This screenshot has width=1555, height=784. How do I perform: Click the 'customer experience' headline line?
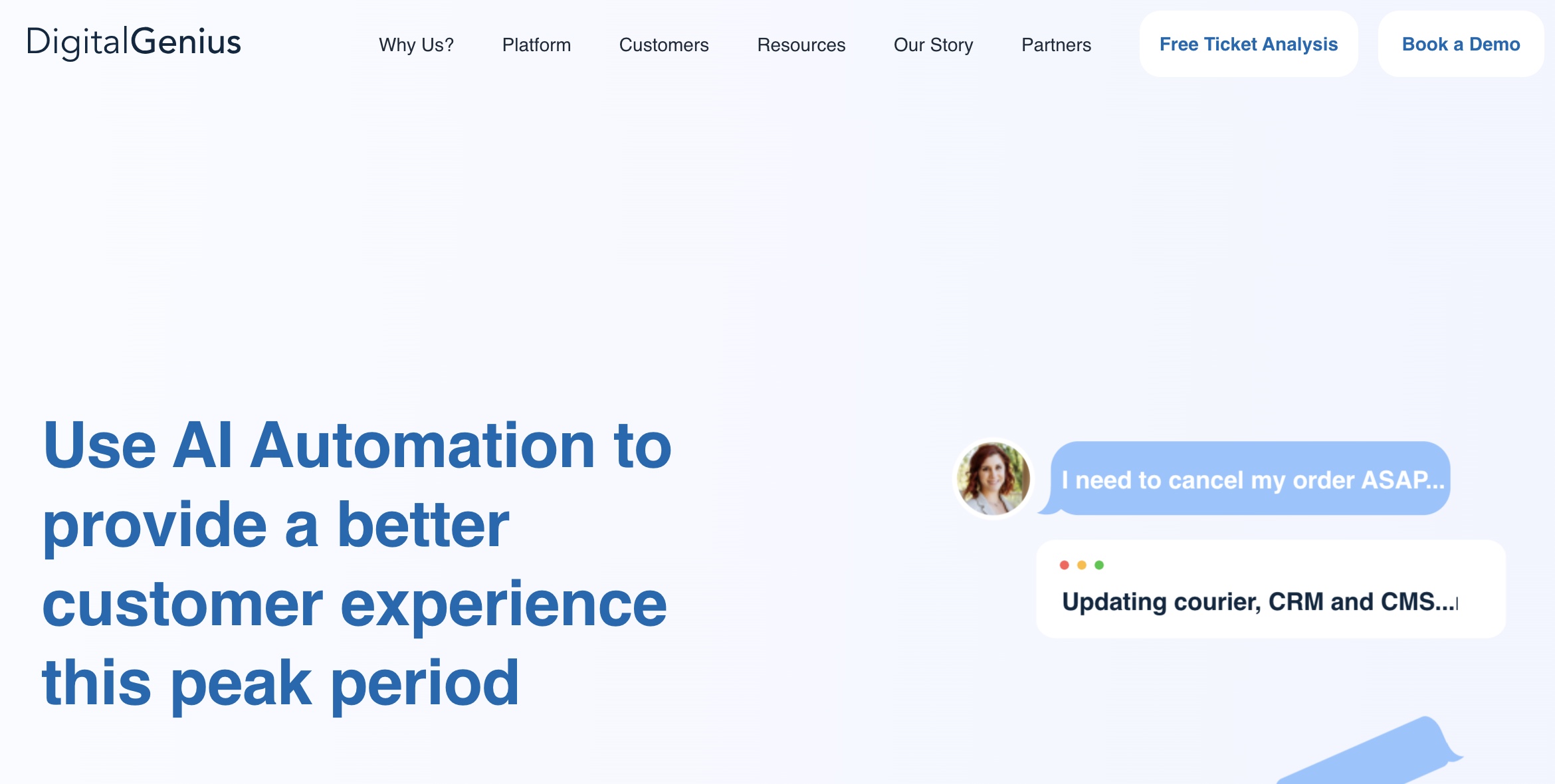click(354, 604)
